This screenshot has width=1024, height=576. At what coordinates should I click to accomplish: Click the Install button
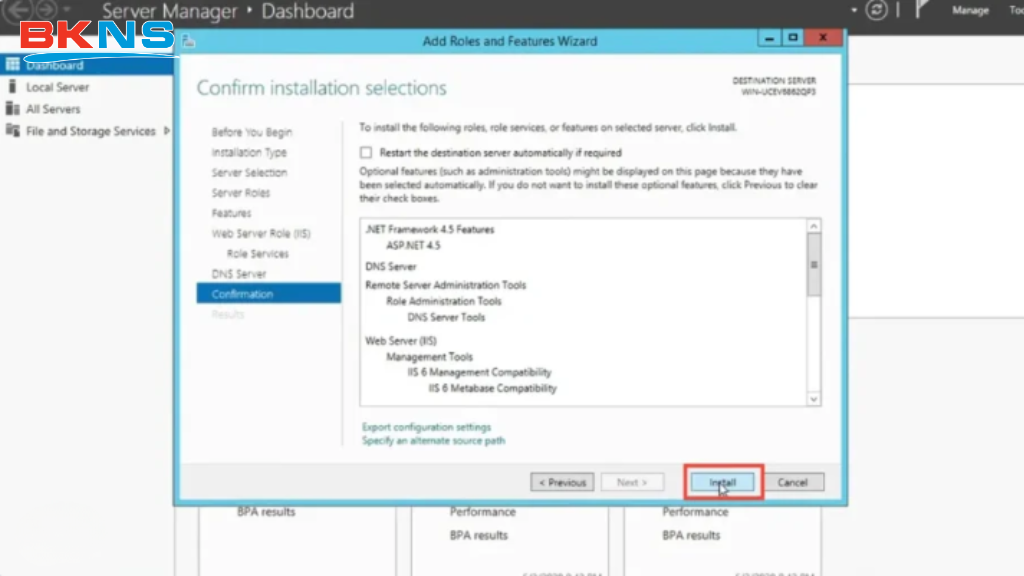click(723, 482)
